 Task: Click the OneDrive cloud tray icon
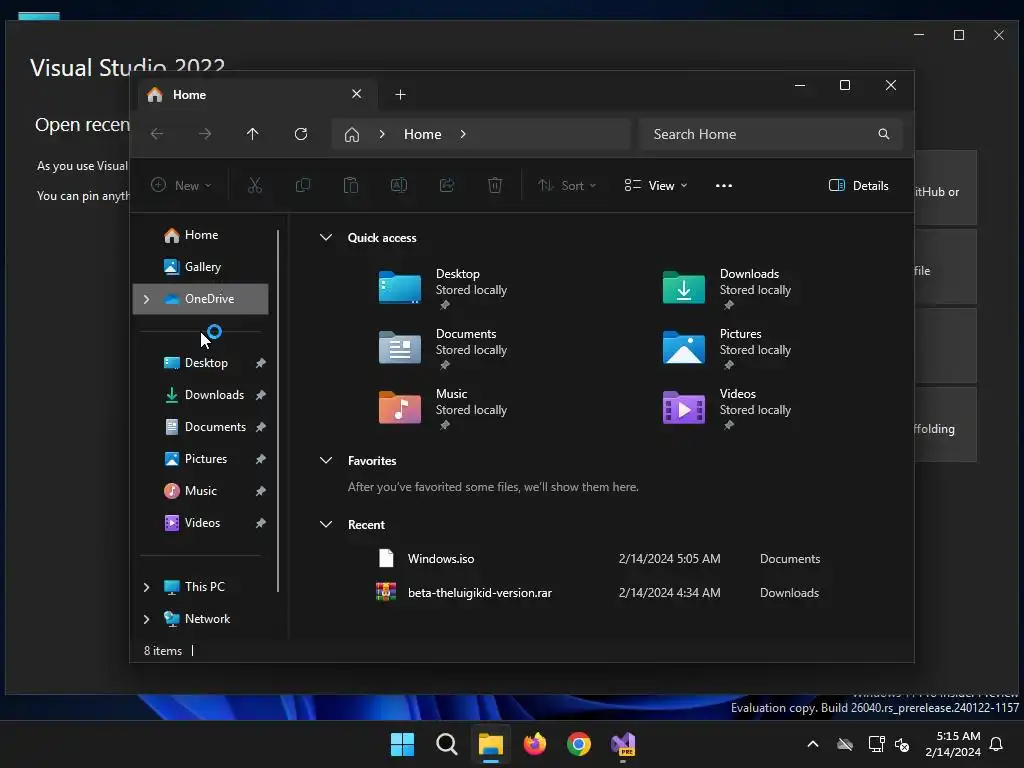845,744
